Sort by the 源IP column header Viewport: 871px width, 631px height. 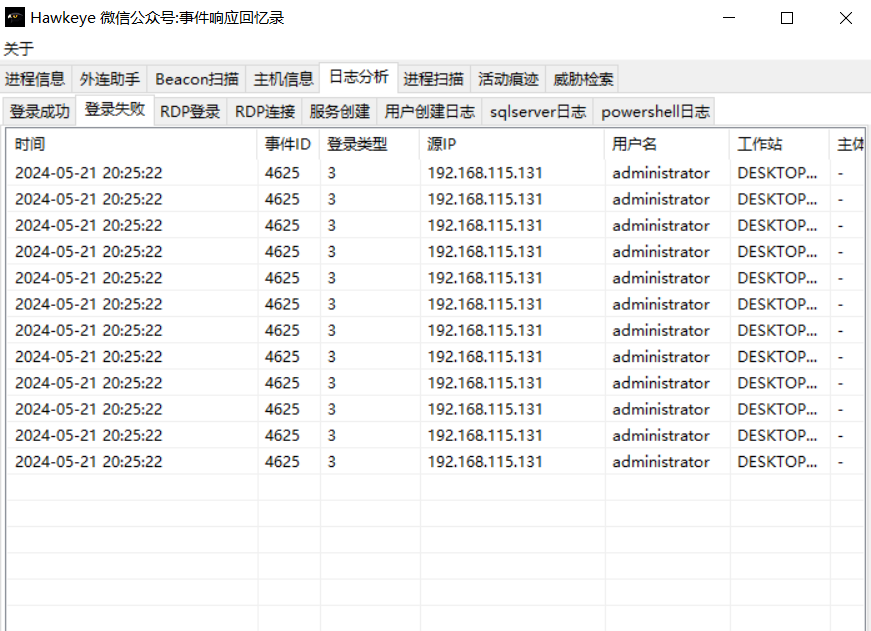click(512, 144)
